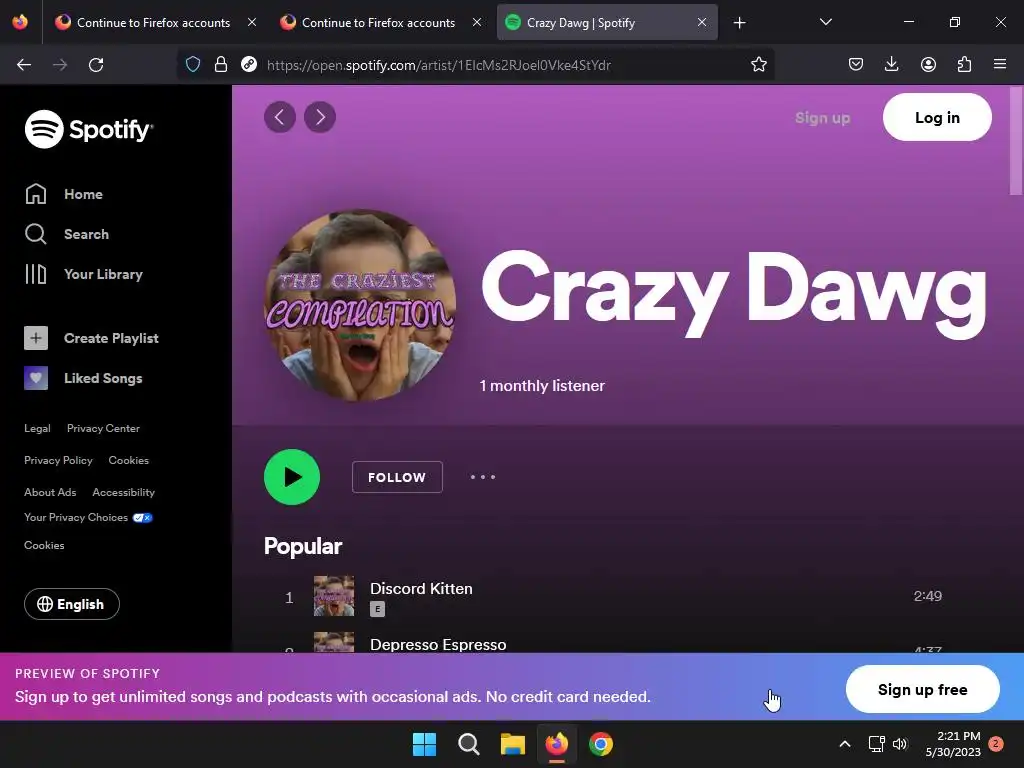Screen dimensions: 1024x768
Task: Click the Sign up link
Action: tap(822, 118)
